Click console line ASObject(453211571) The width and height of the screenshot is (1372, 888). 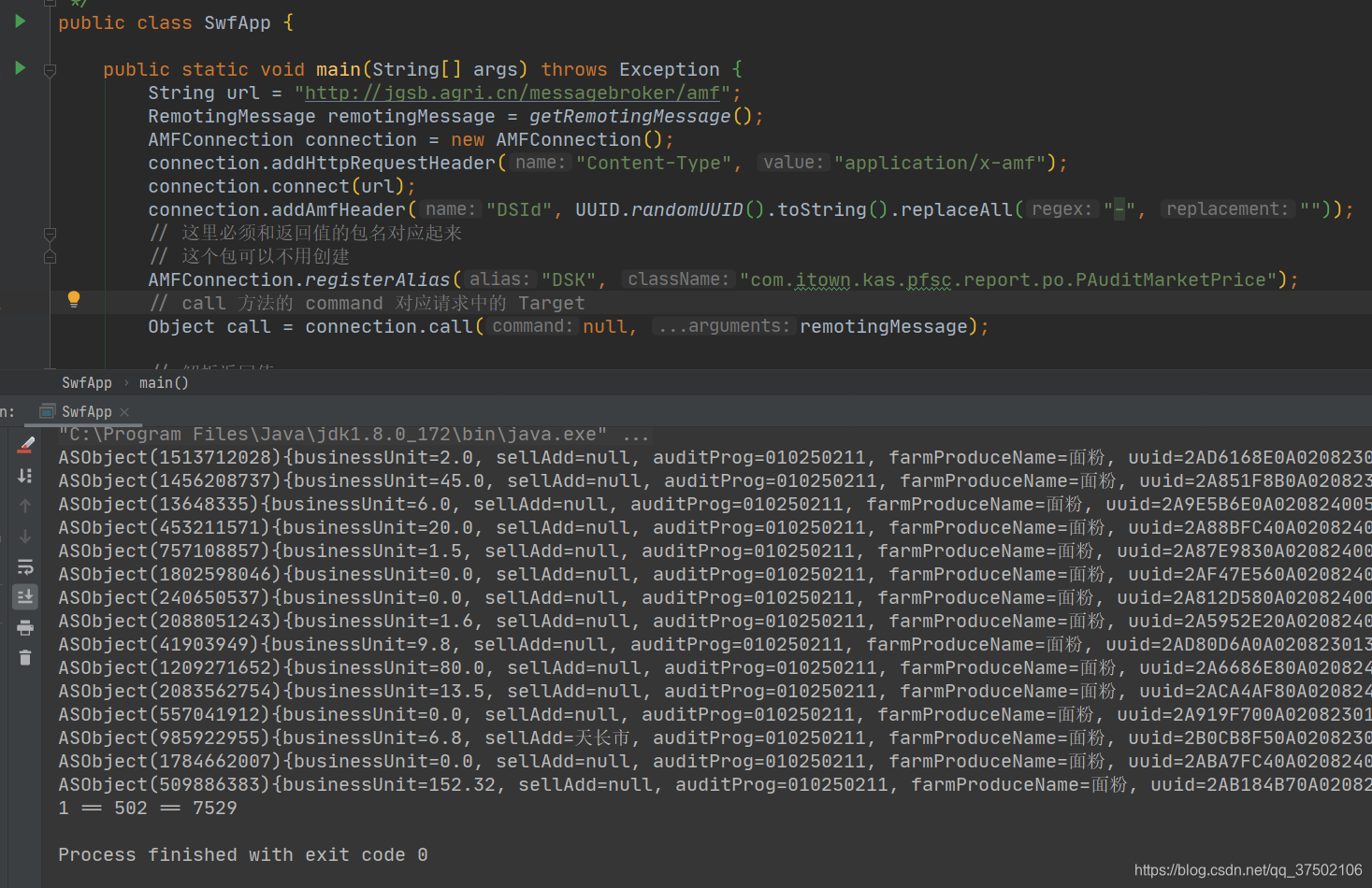click(x=715, y=527)
